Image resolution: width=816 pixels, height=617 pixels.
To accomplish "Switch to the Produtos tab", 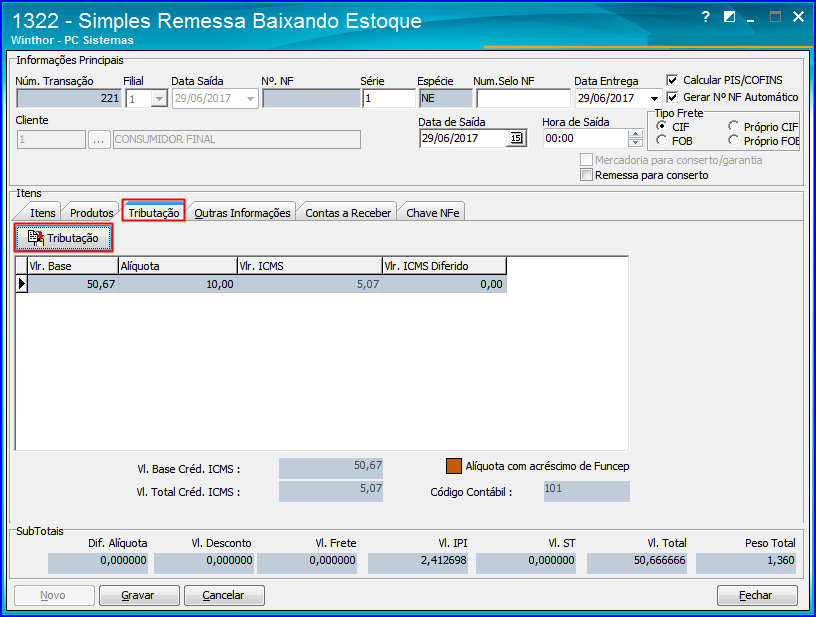I will pyautogui.click(x=92, y=213).
